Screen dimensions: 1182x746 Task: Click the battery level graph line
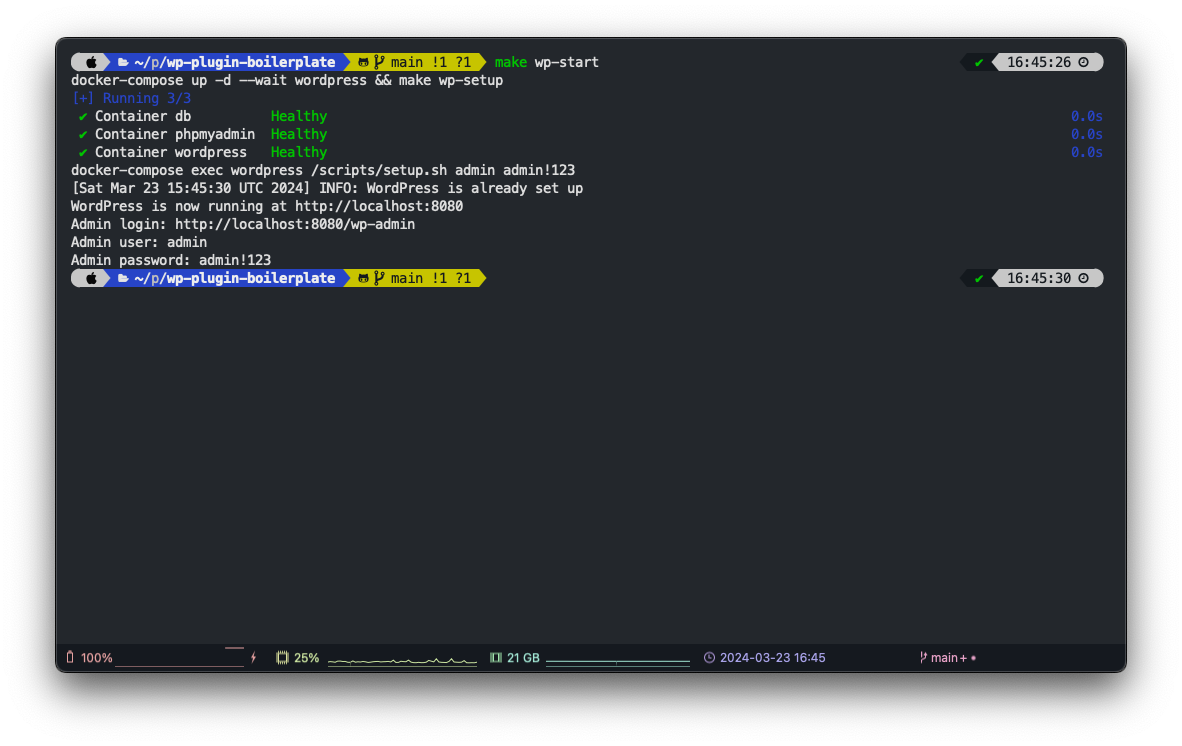tap(179, 657)
